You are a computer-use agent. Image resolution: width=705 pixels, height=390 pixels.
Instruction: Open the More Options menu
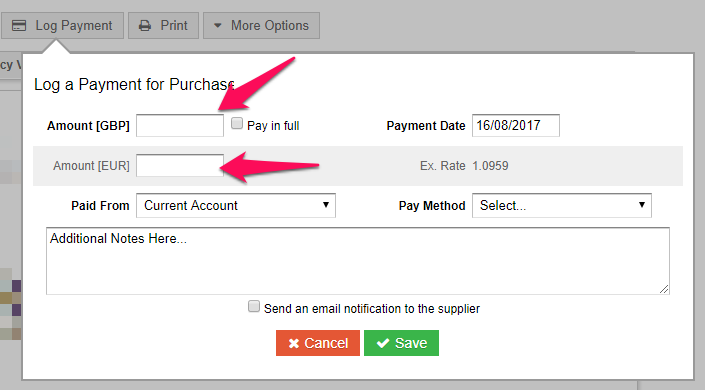262,26
